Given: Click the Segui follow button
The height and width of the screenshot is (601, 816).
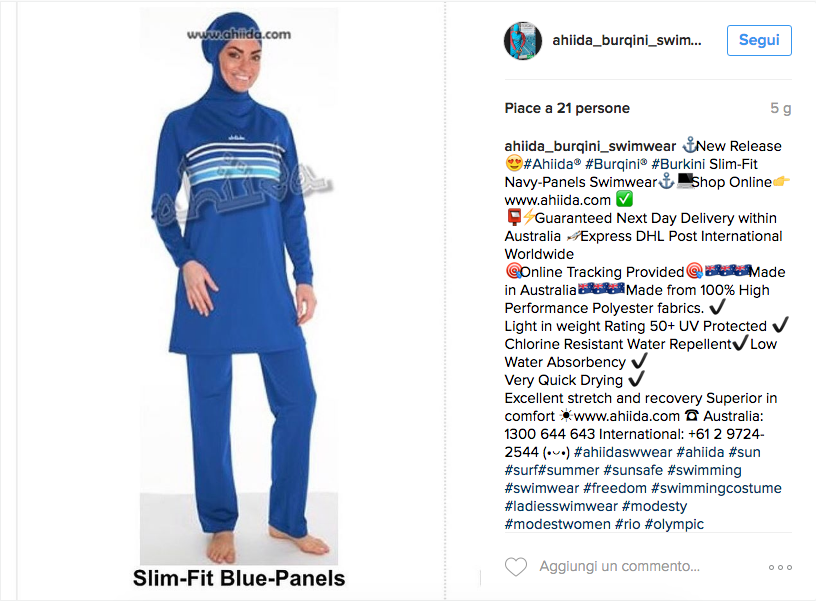Looking at the screenshot, I should pyautogui.click(x=759, y=40).
